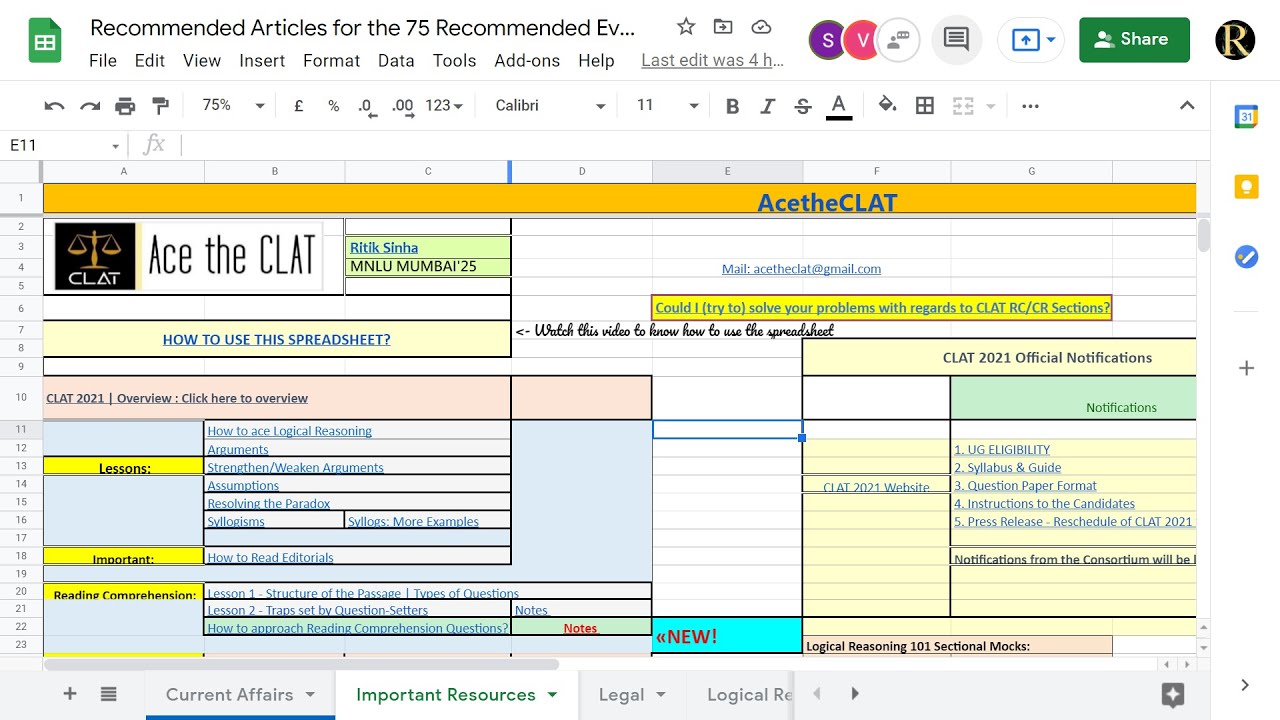Open the Format menu

[x=331, y=61]
